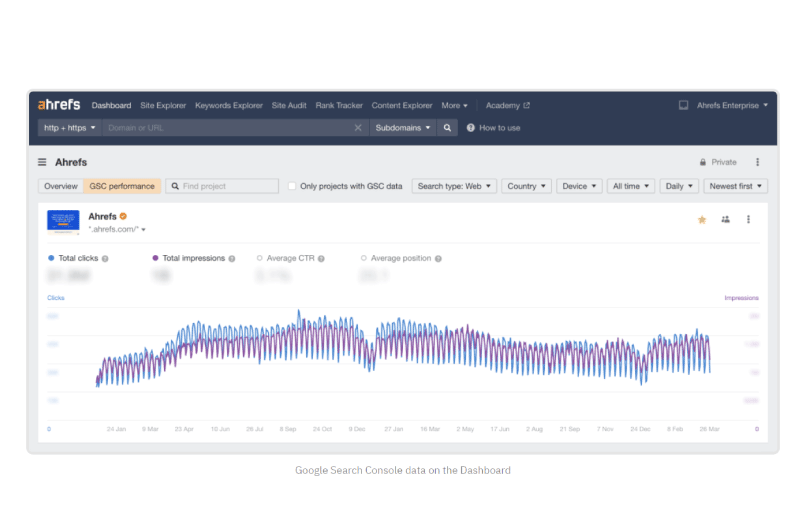Image resolution: width=800 pixels, height=530 pixels.
Task: Open the Country filter dropdown
Action: point(526,186)
